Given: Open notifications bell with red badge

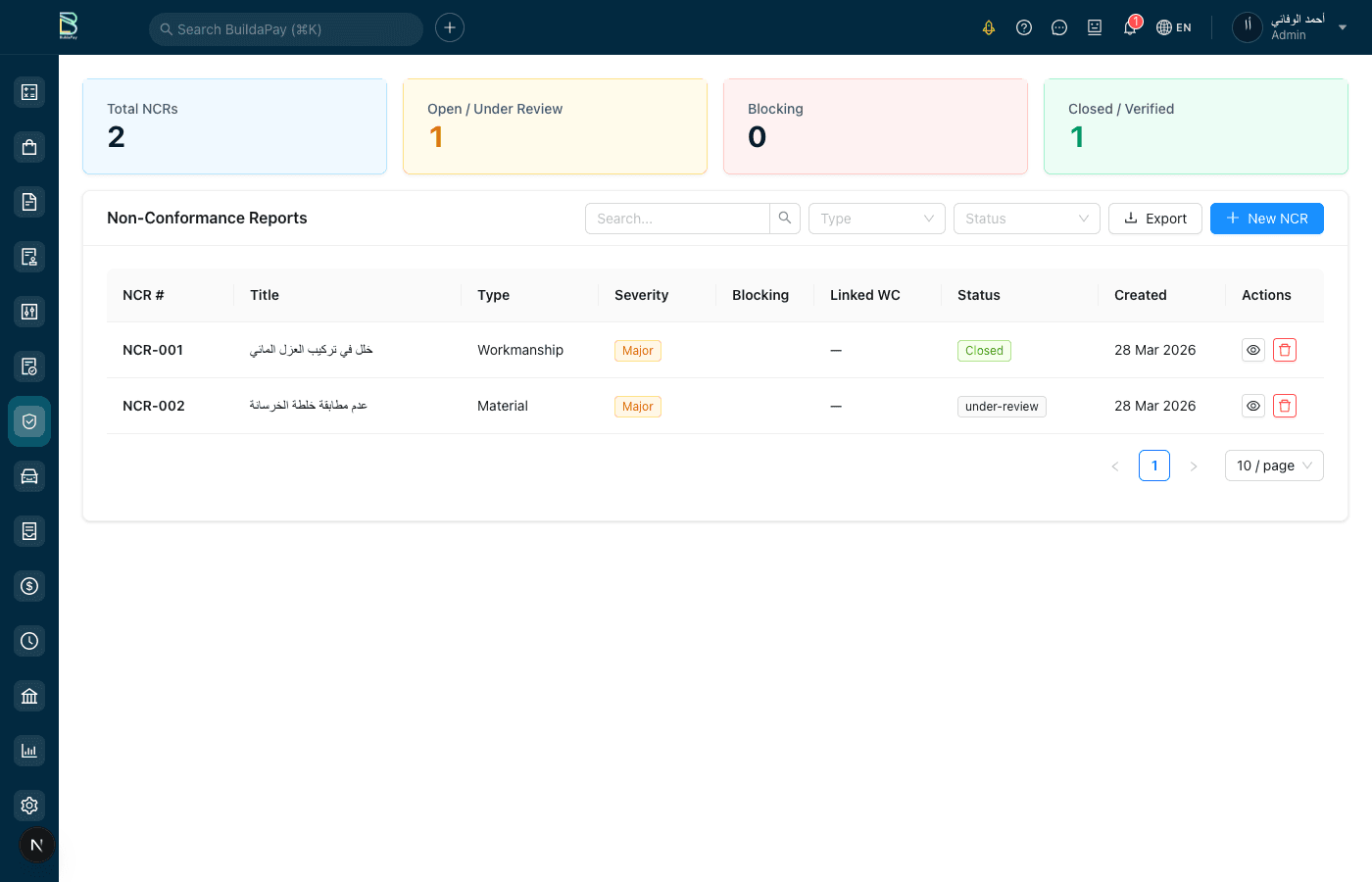Looking at the screenshot, I should tap(1129, 27).
